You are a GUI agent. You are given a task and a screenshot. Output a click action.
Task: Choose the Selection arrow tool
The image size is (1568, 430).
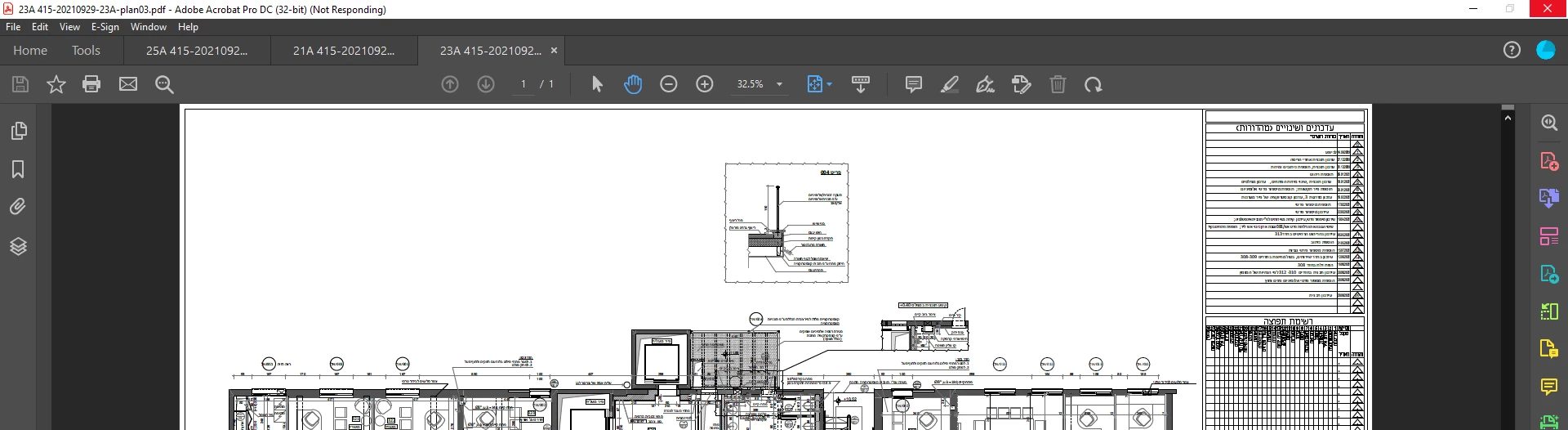click(x=597, y=84)
